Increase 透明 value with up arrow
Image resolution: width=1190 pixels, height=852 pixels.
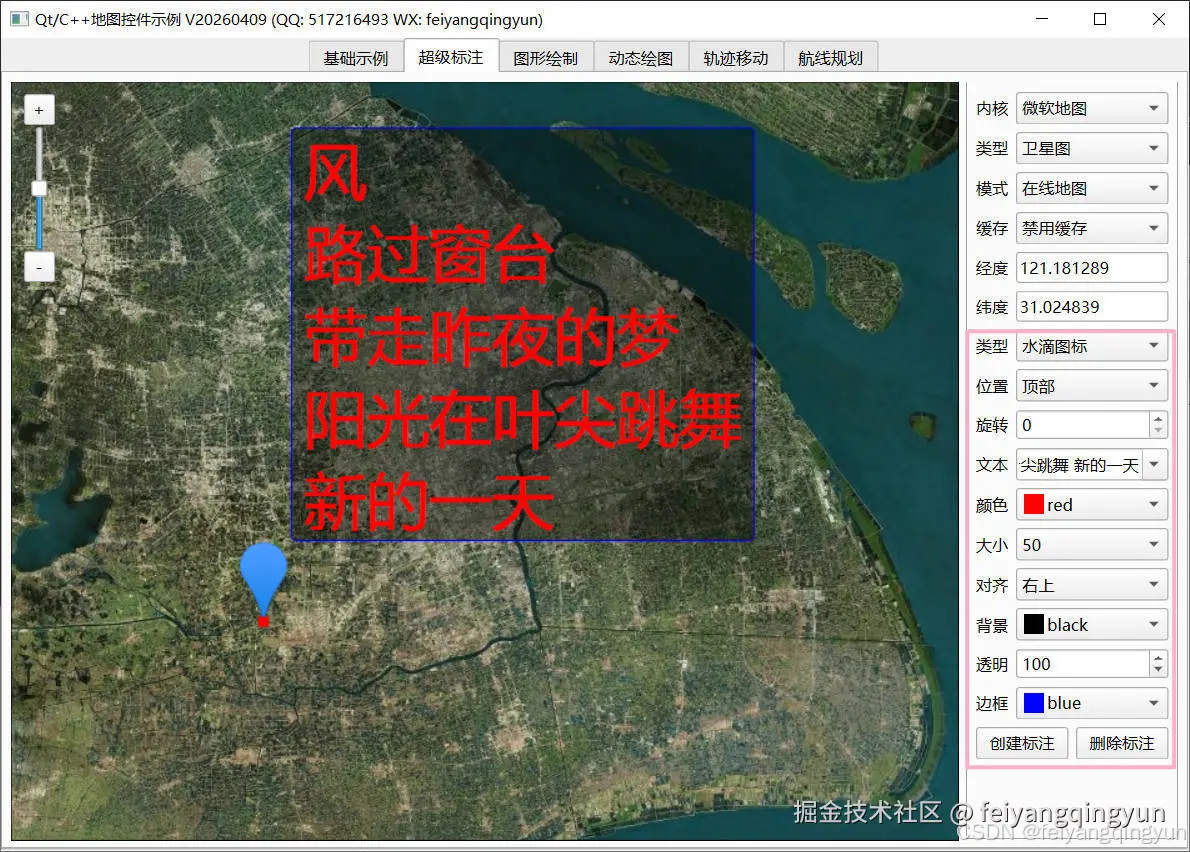pos(1158,657)
